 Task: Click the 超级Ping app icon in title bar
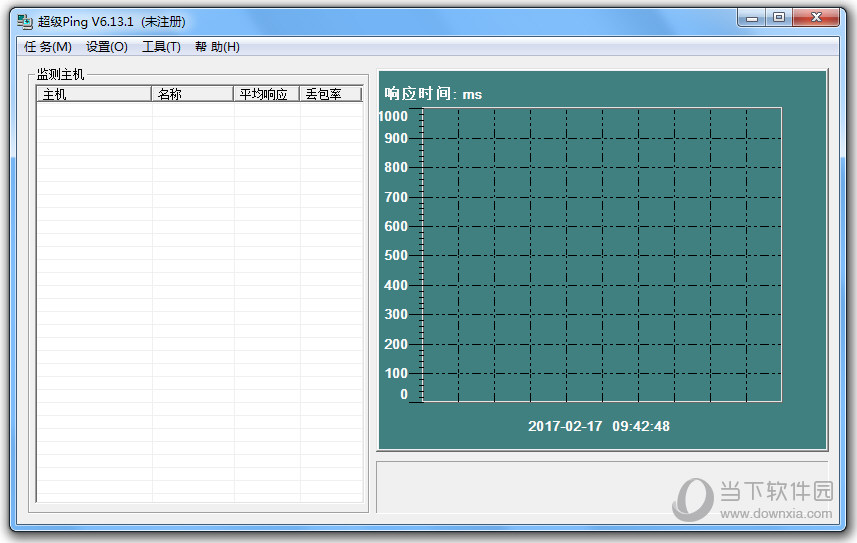click(x=25, y=21)
